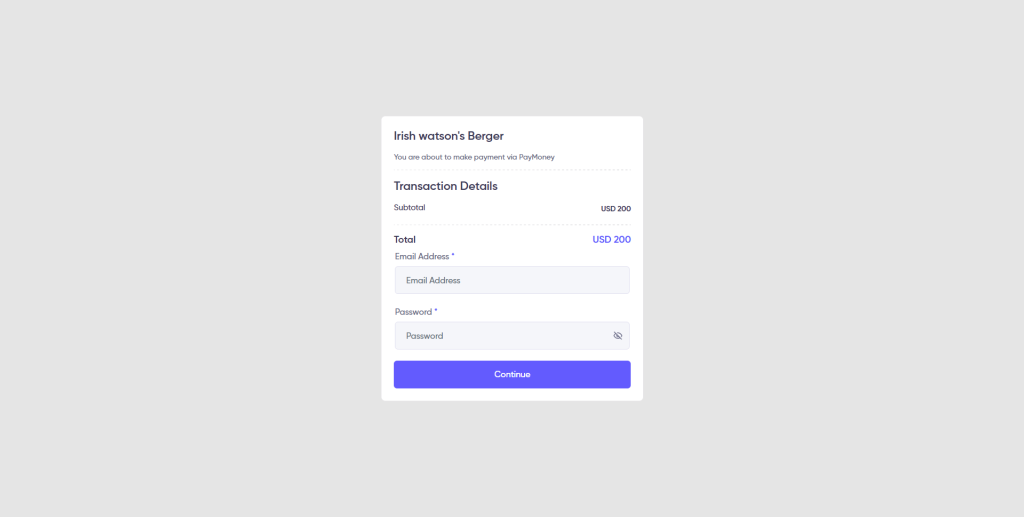Screen dimensions: 1024x517
Task: Click the Subtotal label
Action: click(x=409, y=208)
